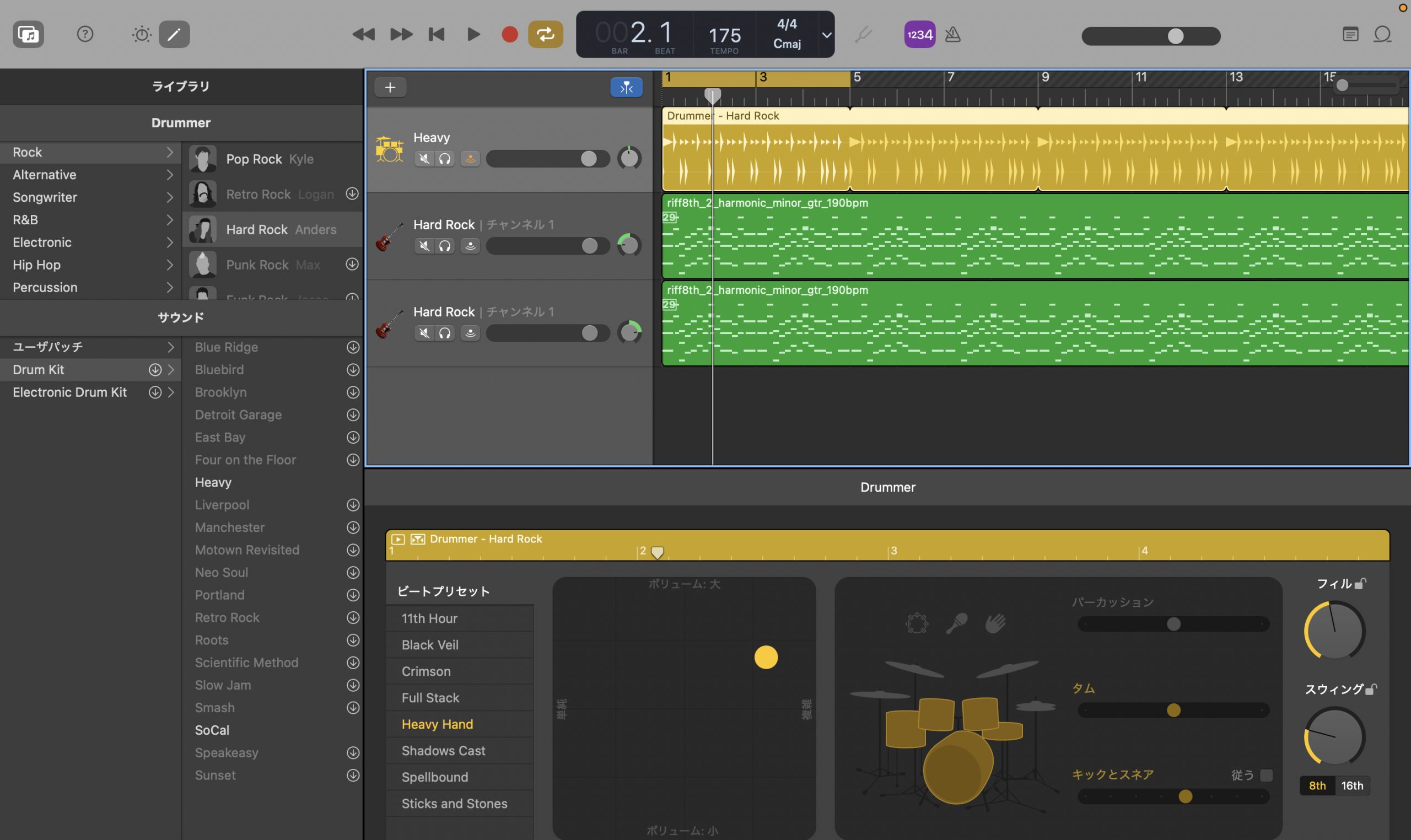The image size is (1411, 840).
Task: Click the Rewind transport button
Action: click(x=363, y=35)
